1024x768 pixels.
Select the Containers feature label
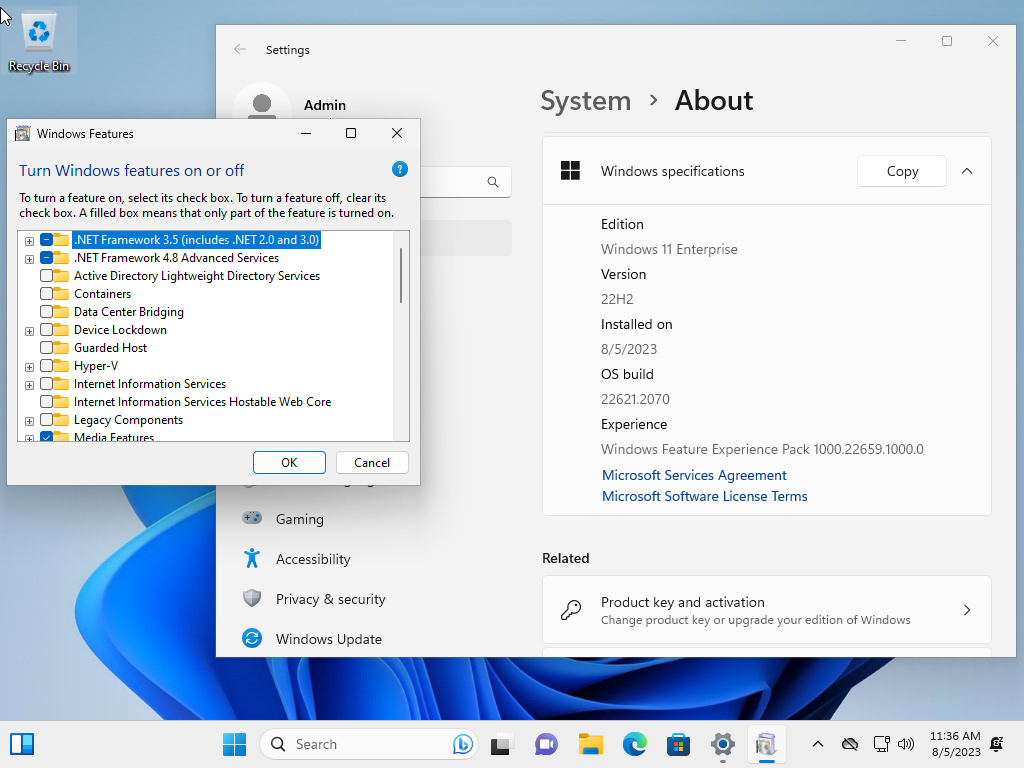click(103, 294)
